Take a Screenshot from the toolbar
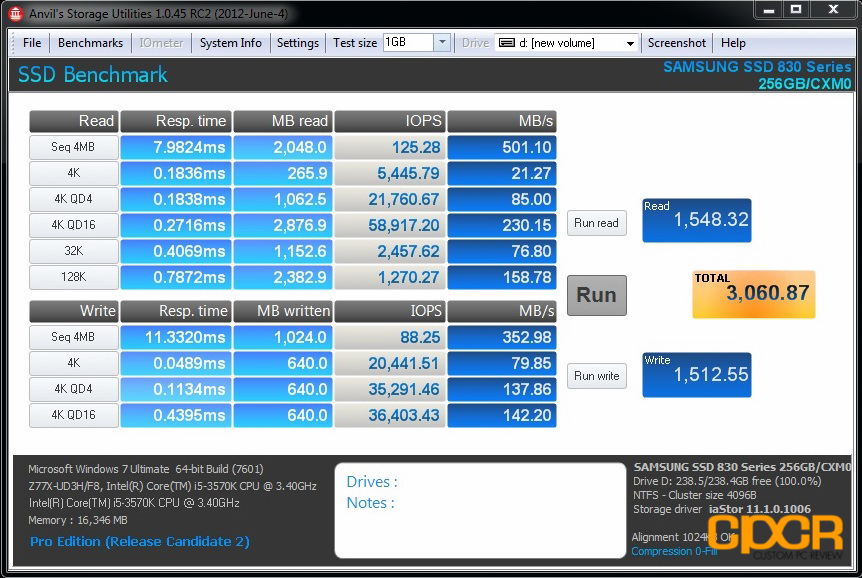862x578 pixels. coord(677,43)
